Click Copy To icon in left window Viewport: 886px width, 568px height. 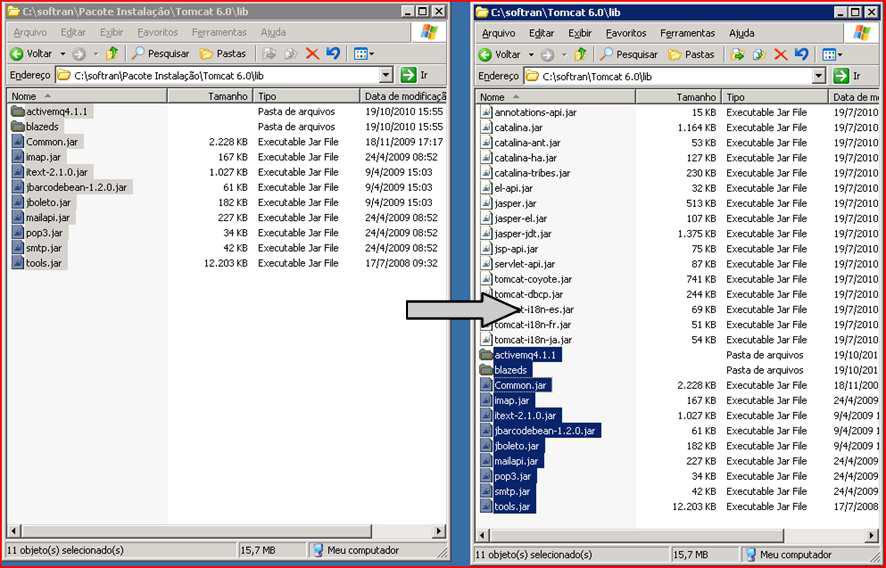(x=291, y=54)
